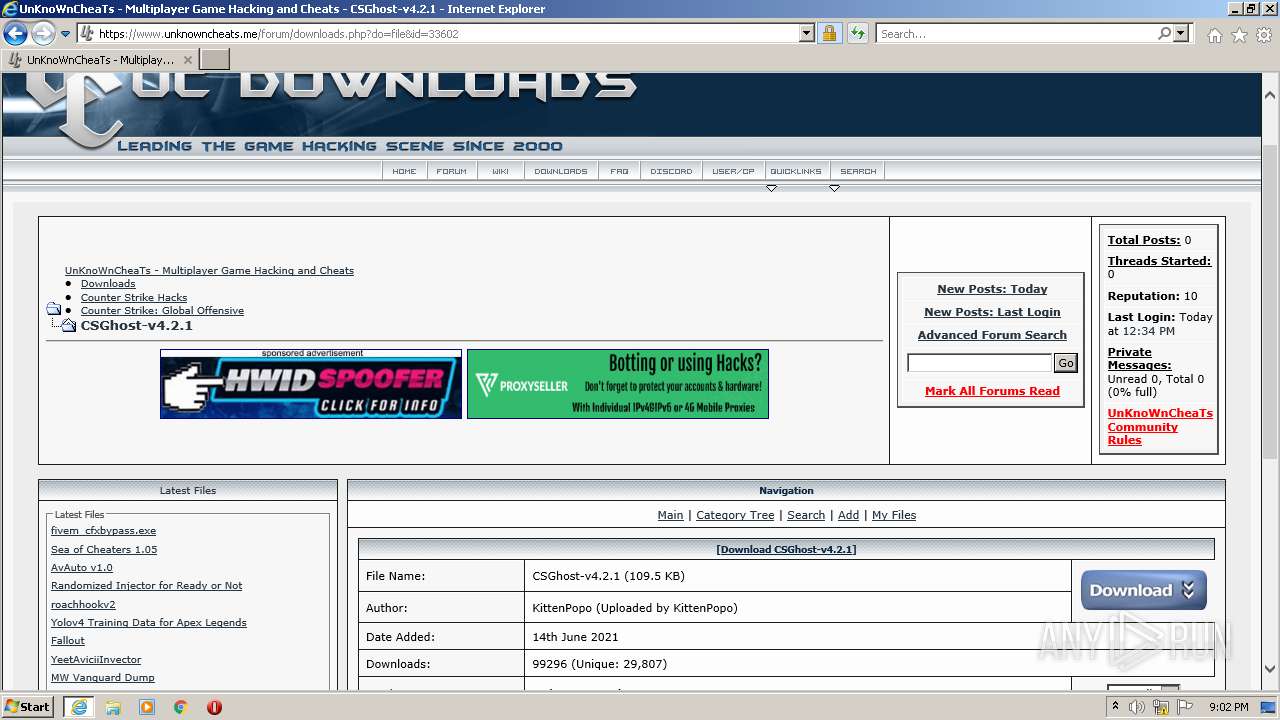1280x720 pixels.
Task: Open the DOWNLOADS menu item
Action: [x=561, y=171]
